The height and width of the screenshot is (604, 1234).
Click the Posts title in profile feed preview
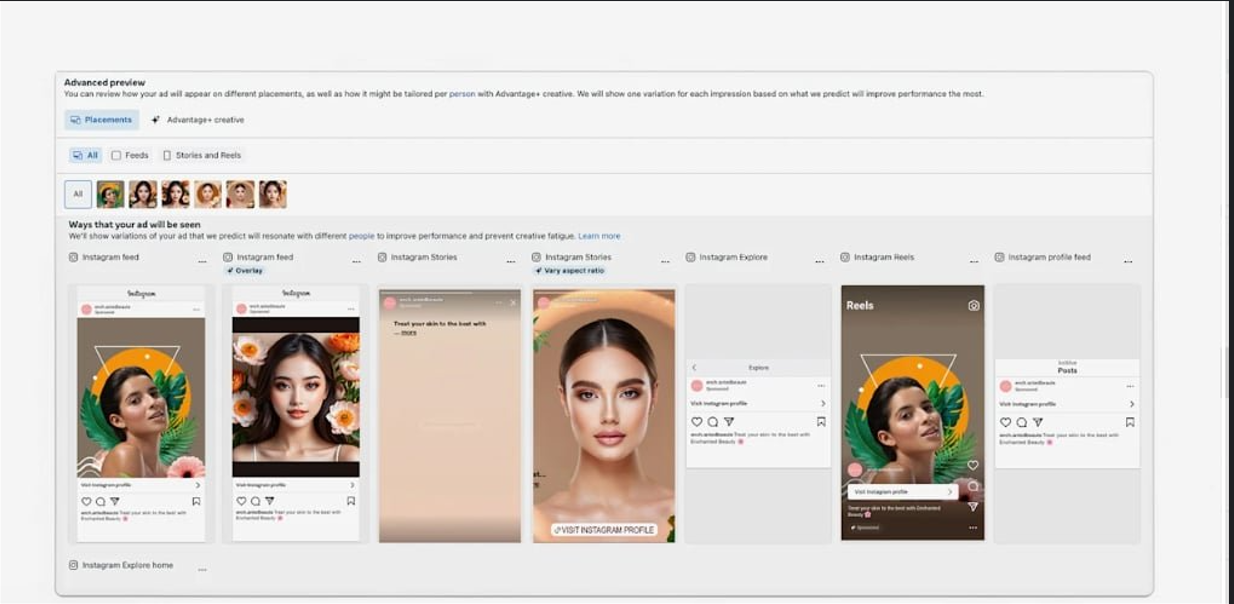point(1067,370)
